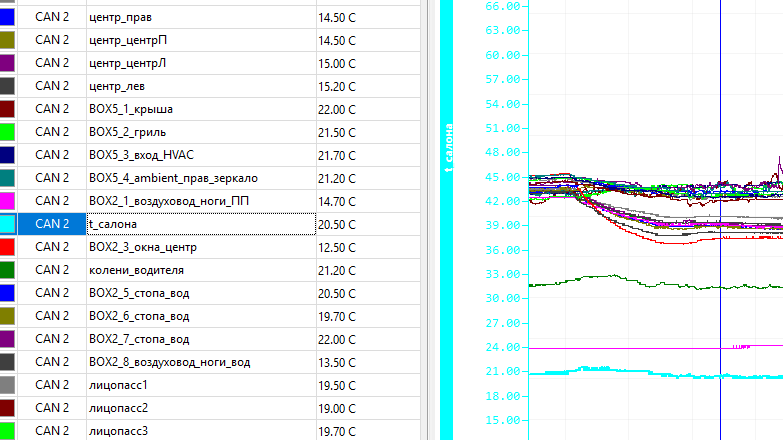
Task: Click the blue color swatch for центр_прав
Action: (8, 17)
